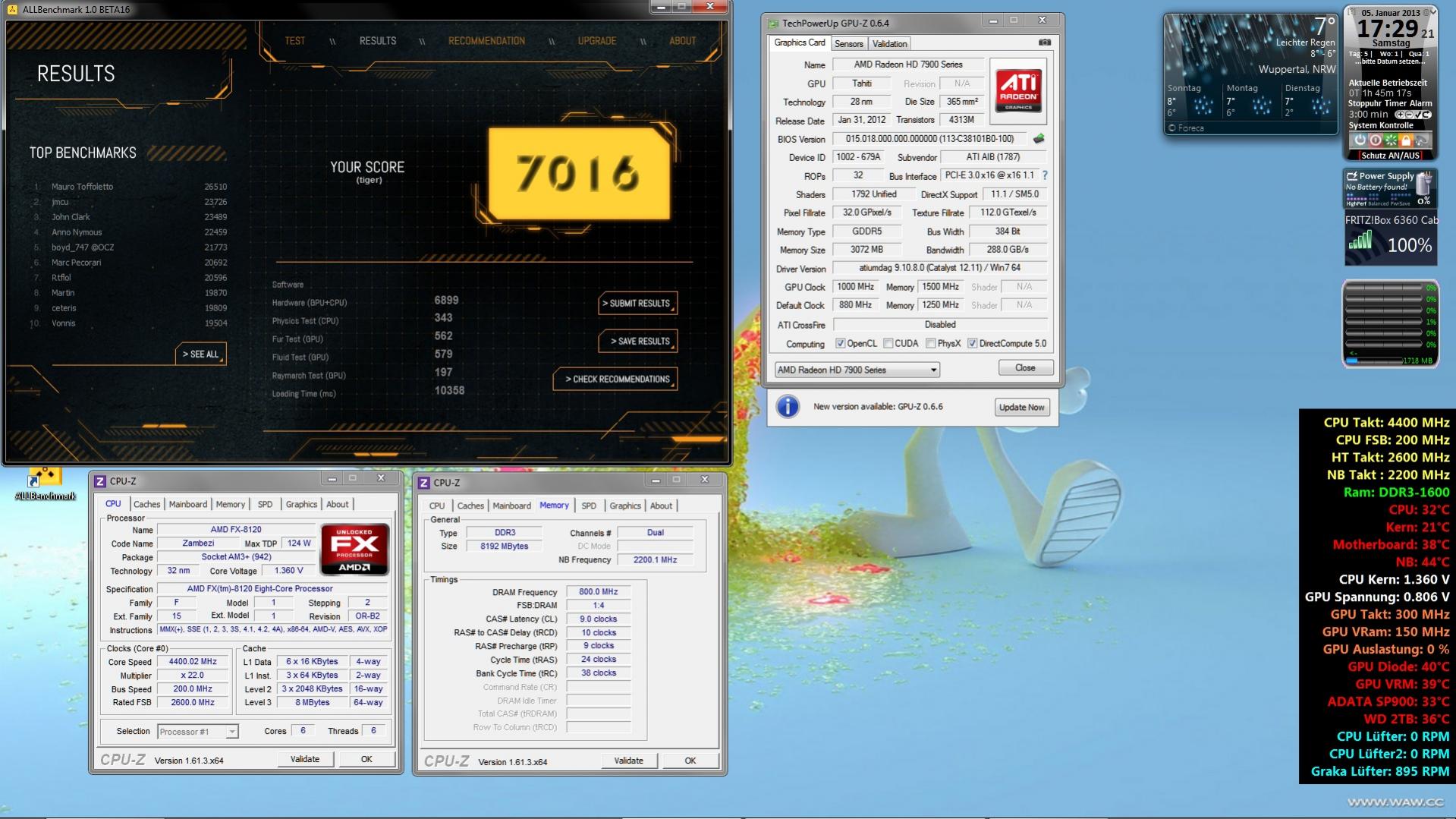Switch to RECOMMENDATION tab in ALLBenchmark

coord(486,41)
